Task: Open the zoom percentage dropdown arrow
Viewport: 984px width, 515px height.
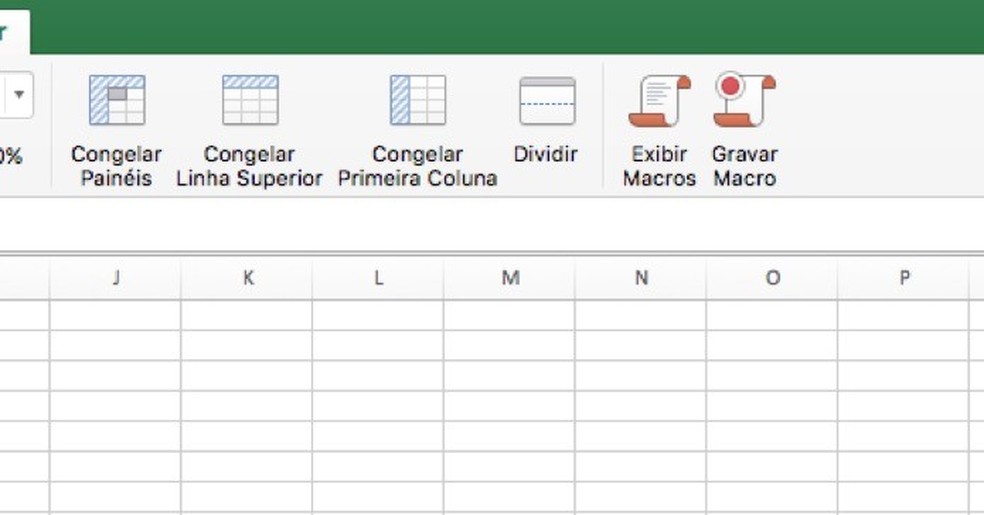Action: 18,98
